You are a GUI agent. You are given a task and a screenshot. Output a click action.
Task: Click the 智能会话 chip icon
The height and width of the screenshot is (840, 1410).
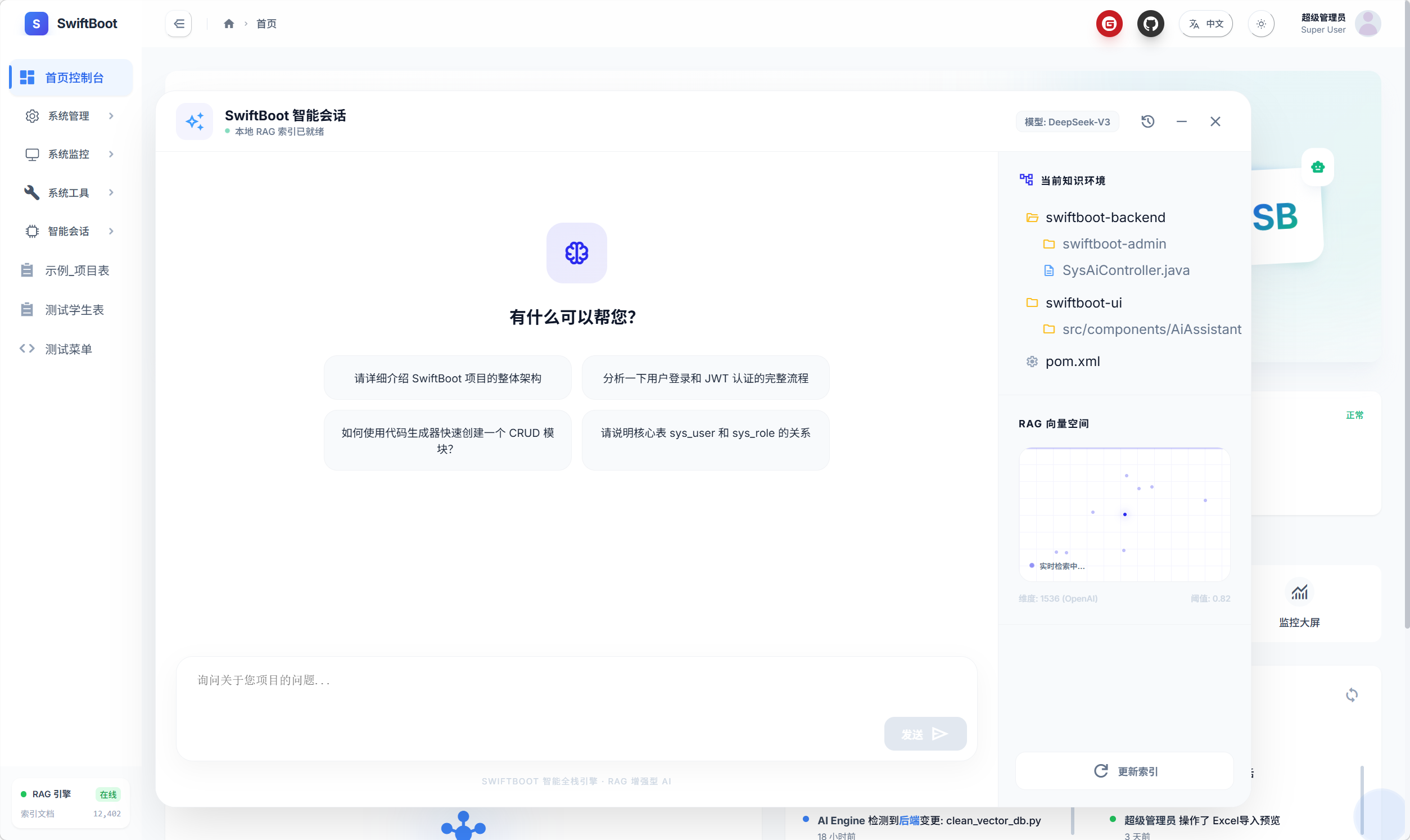tap(32, 231)
